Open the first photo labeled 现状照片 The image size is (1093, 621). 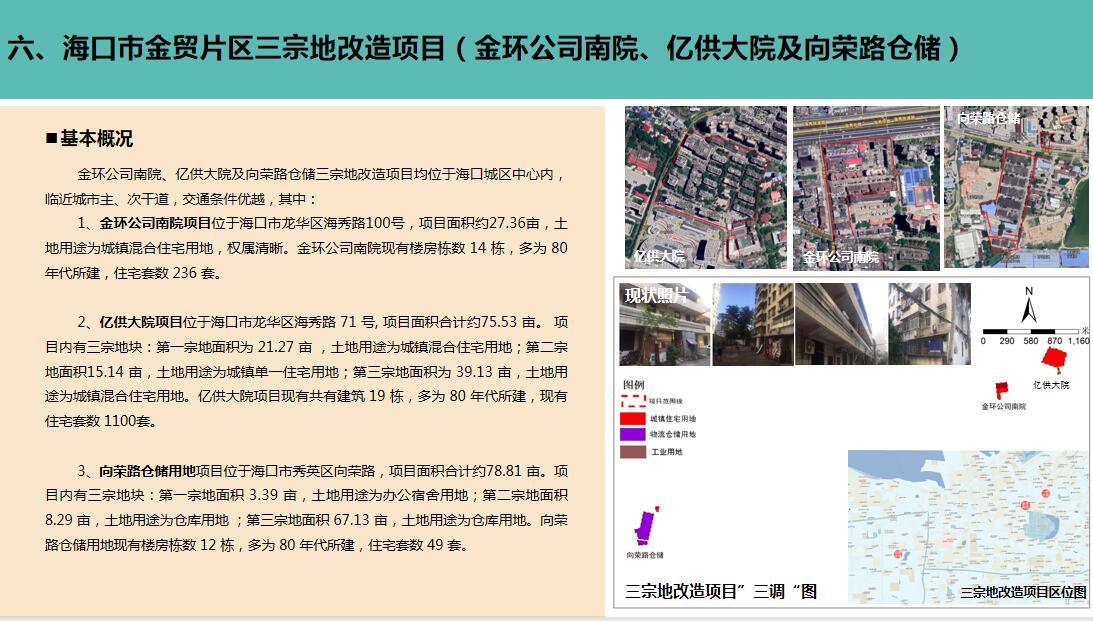click(x=664, y=324)
